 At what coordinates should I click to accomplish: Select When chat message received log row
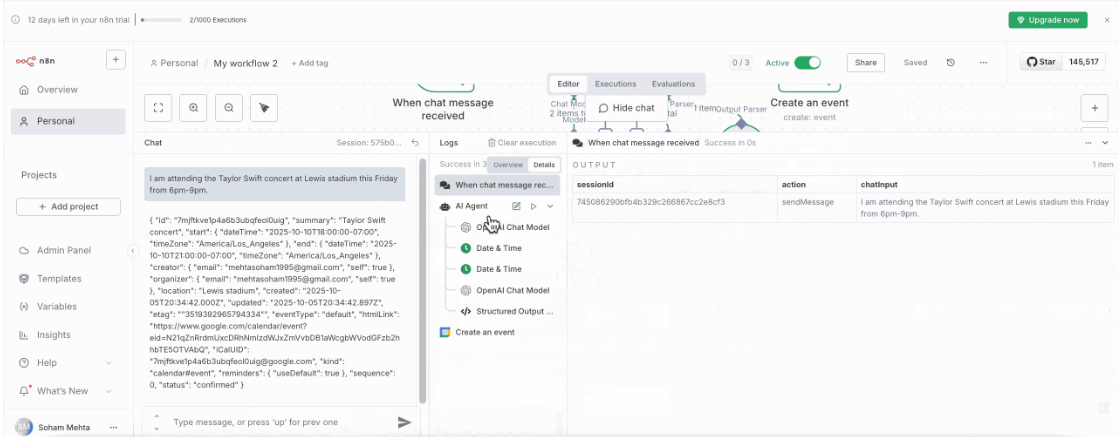pos(497,185)
